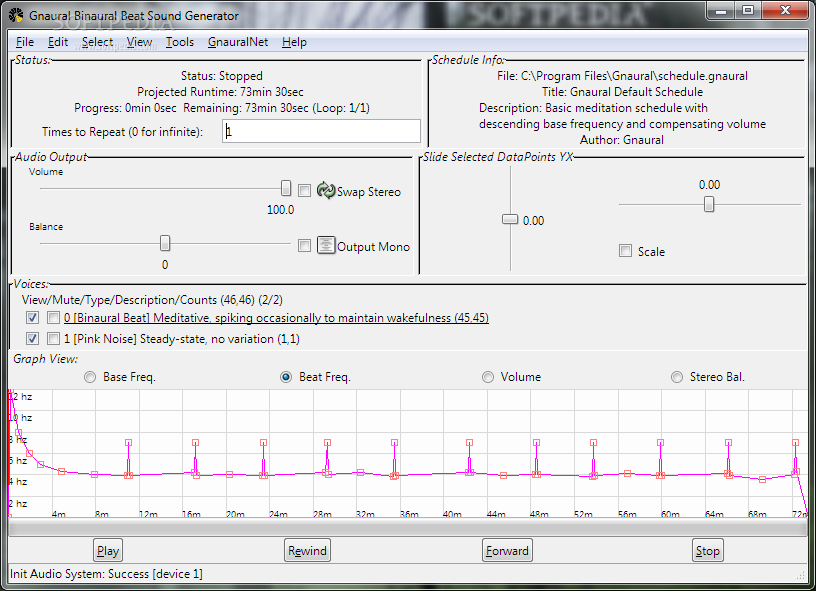Toggle view checkbox for Pink Noise voice
The height and width of the screenshot is (591, 816).
32,339
